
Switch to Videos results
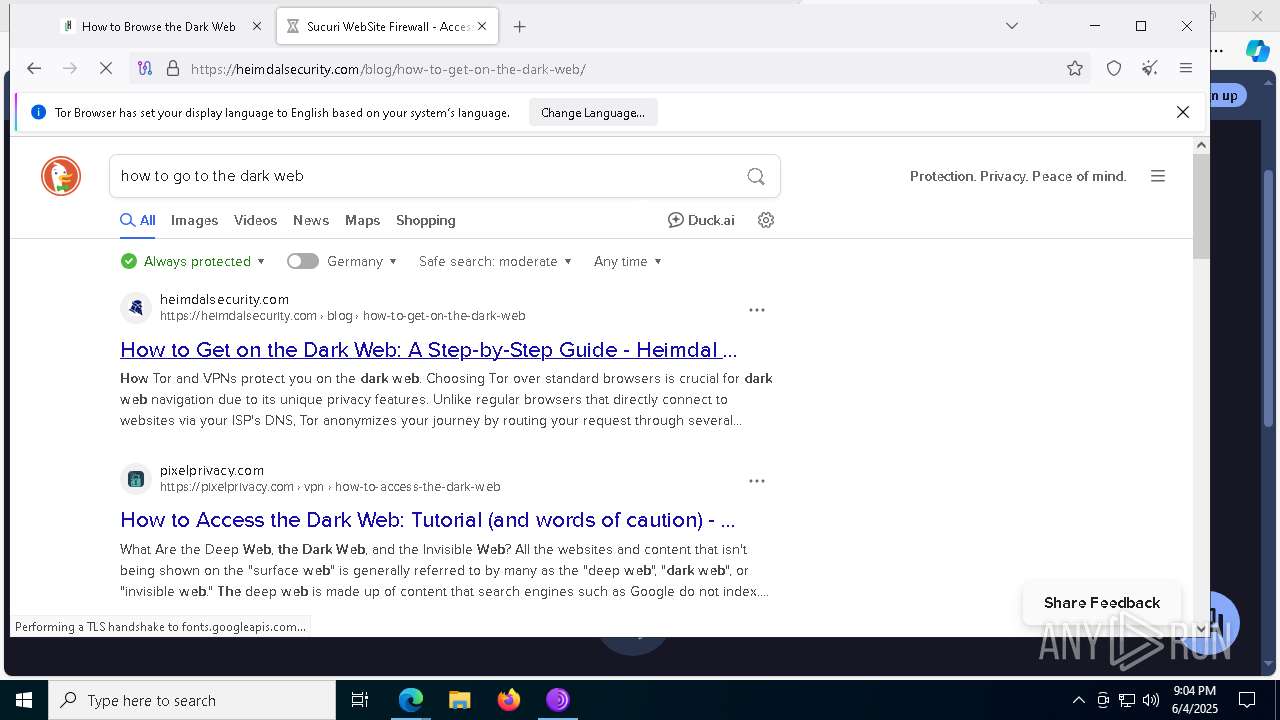tap(255, 220)
